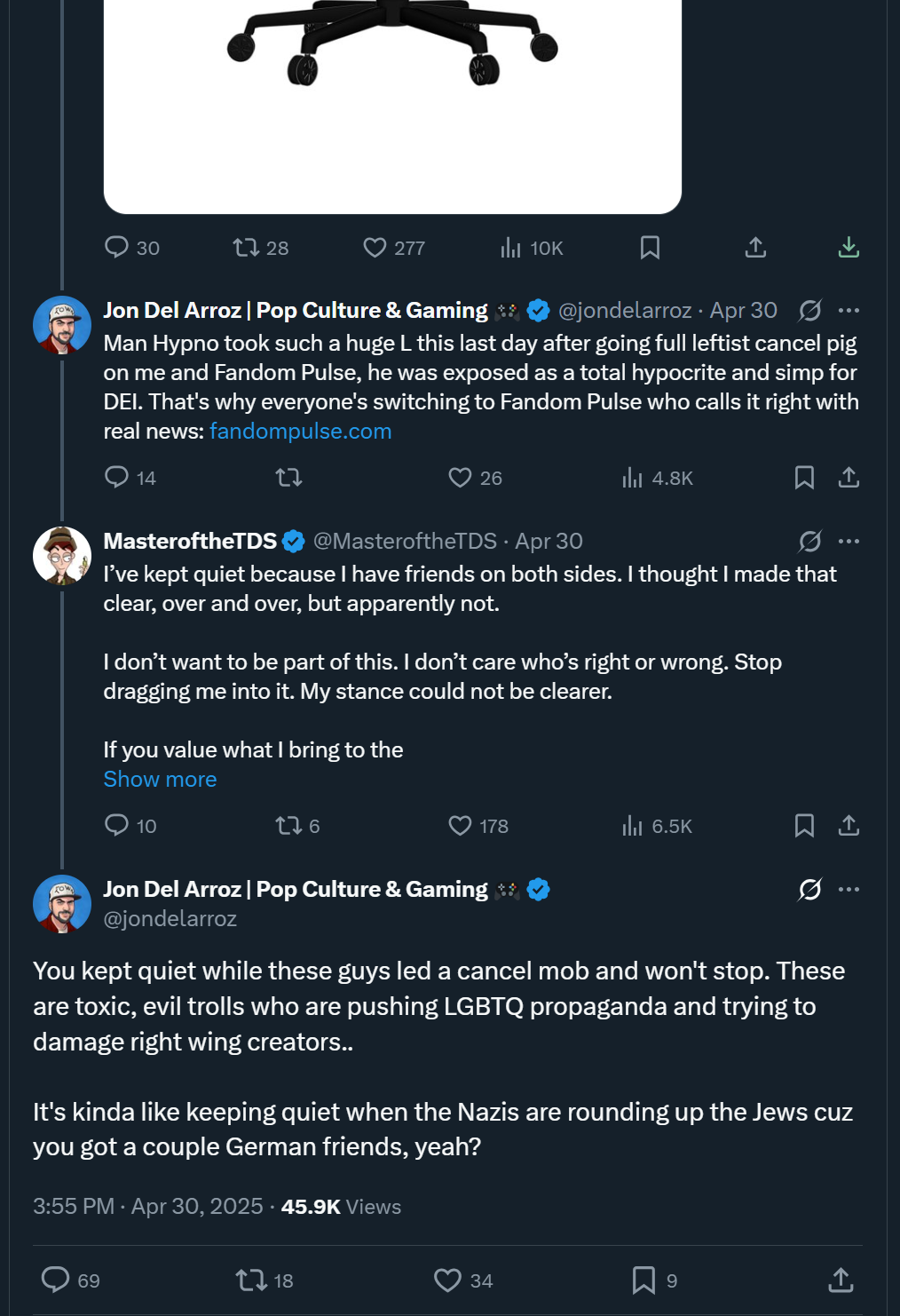Open more menu on Hypno reply tweet
Image resolution: width=900 pixels, height=1316 pixels.
point(849,310)
